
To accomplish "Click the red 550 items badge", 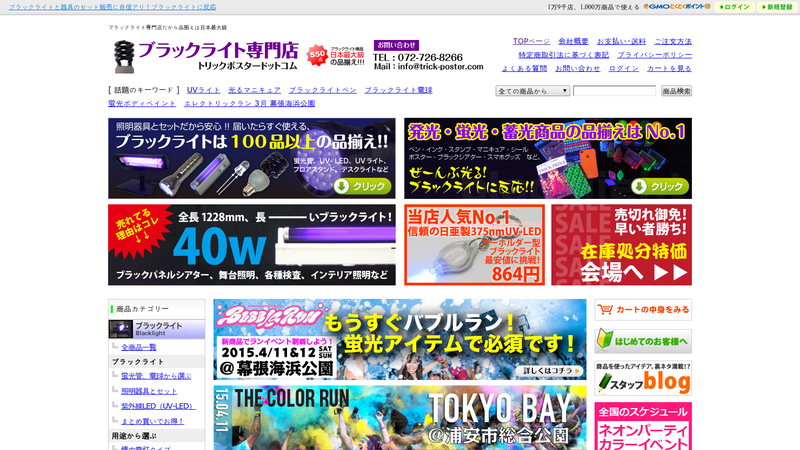I will tap(317, 55).
